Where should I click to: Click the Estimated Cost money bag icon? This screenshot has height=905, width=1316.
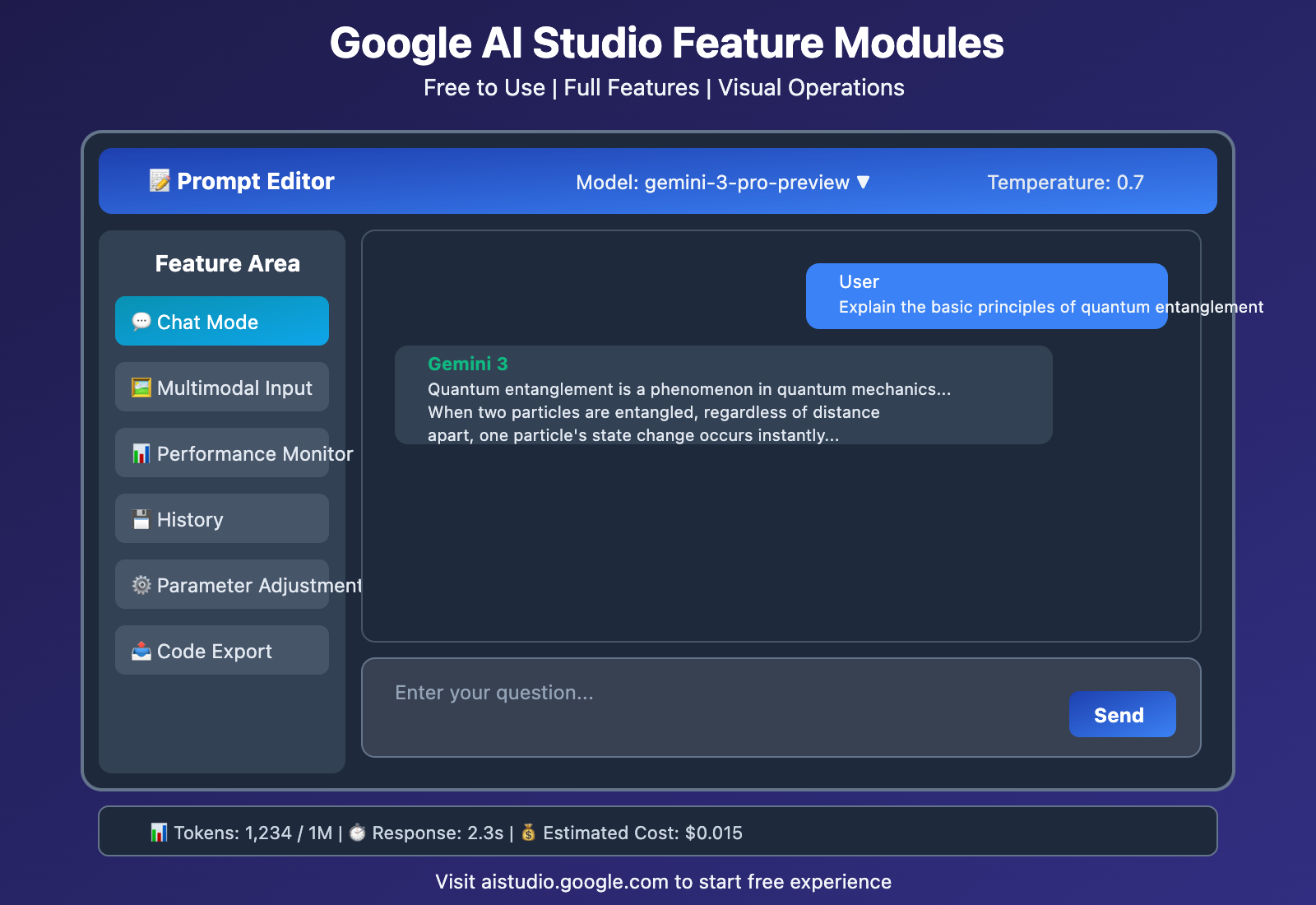click(x=529, y=833)
